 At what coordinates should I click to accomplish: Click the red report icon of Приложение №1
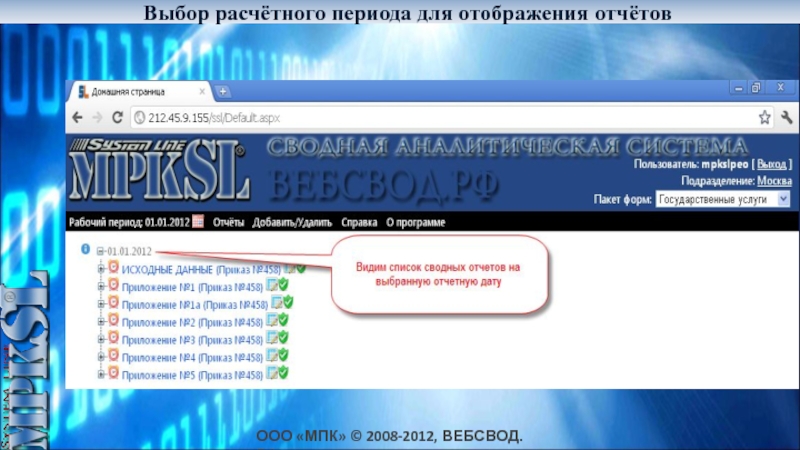(x=113, y=285)
